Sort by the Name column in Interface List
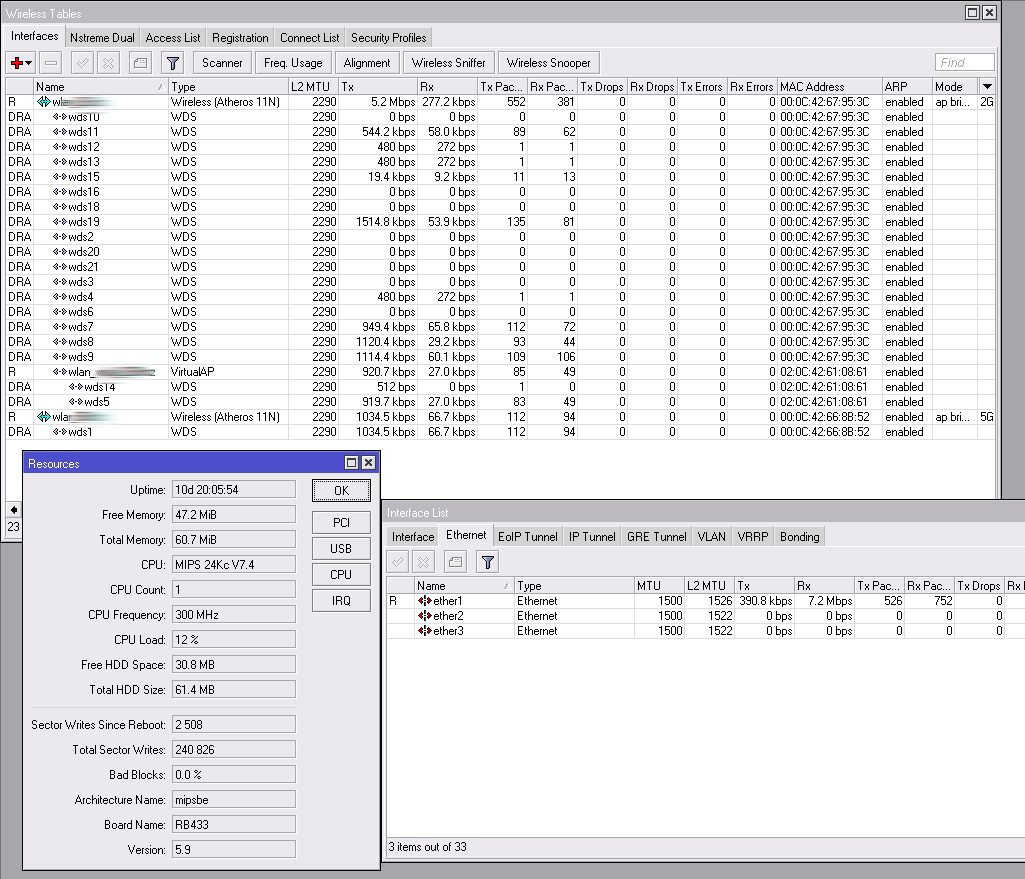 click(463, 586)
